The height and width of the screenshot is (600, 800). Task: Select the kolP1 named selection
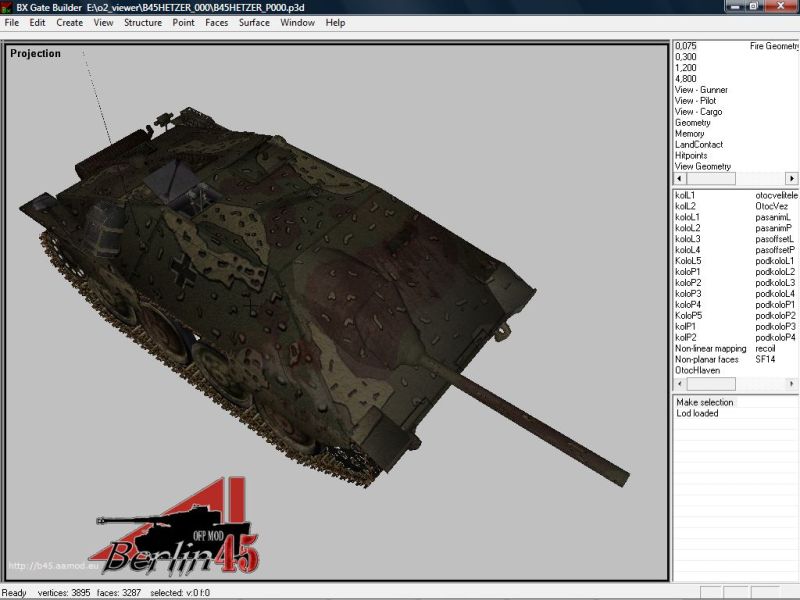685,327
